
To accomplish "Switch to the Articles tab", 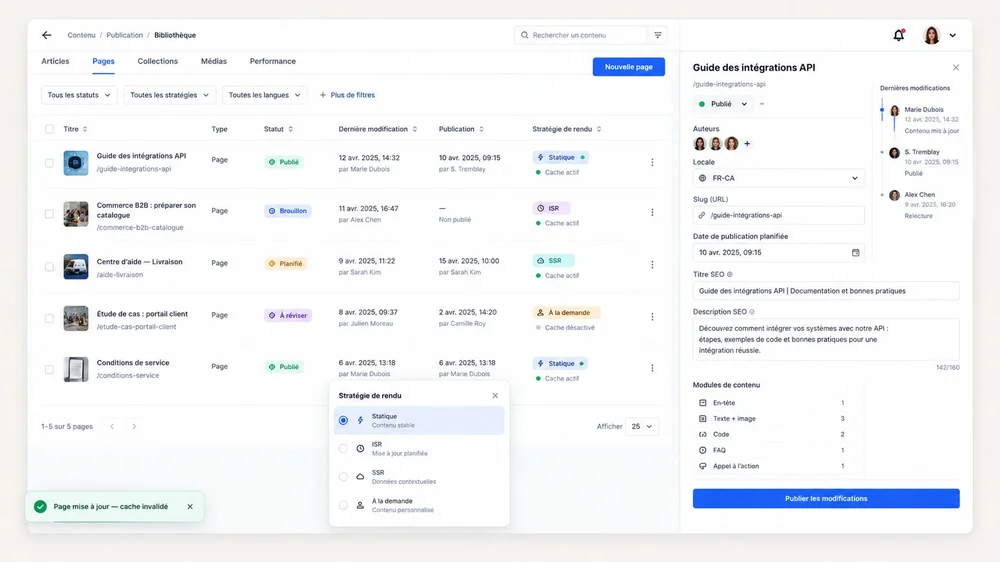I will coord(55,61).
